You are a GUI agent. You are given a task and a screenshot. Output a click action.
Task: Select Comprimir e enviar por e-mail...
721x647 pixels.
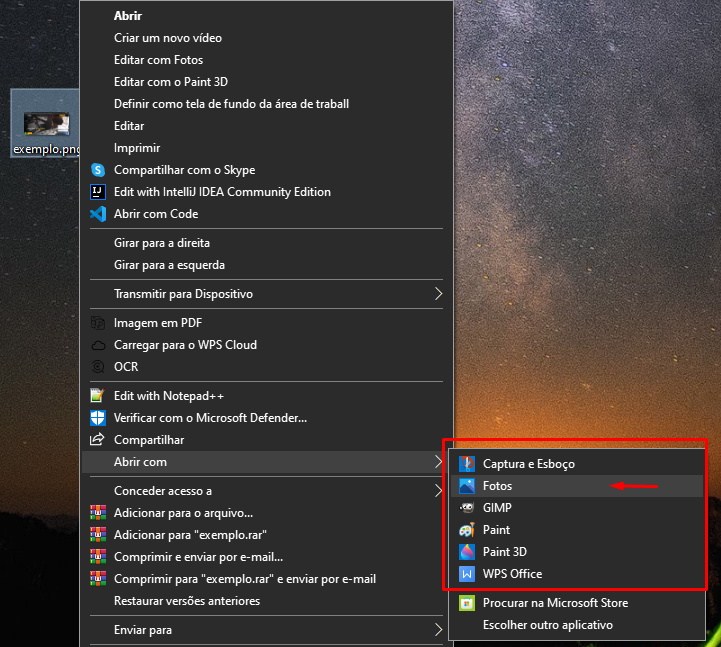click(x=267, y=557)
